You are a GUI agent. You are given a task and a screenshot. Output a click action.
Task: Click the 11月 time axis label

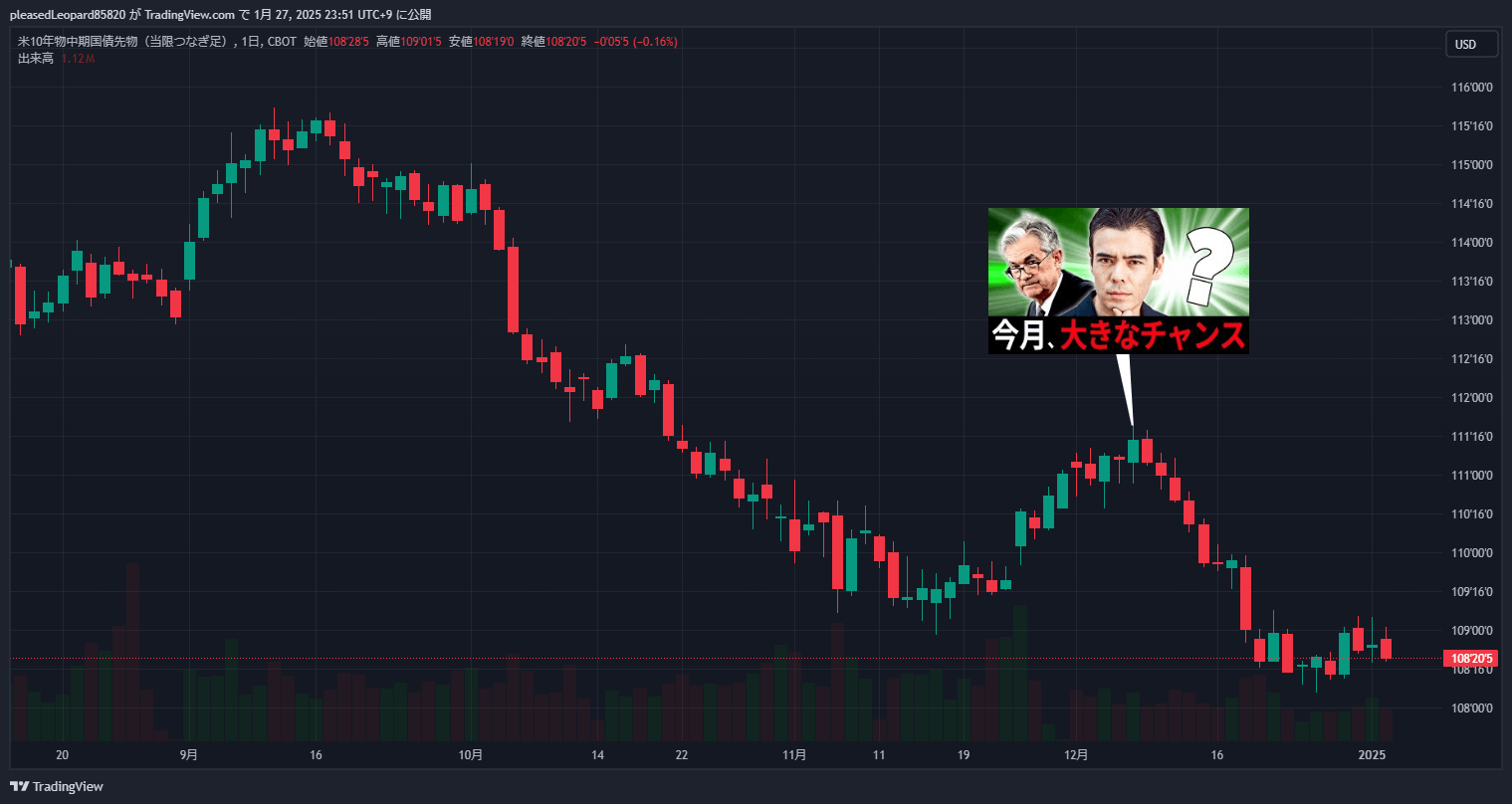click(x=794, y=755)
